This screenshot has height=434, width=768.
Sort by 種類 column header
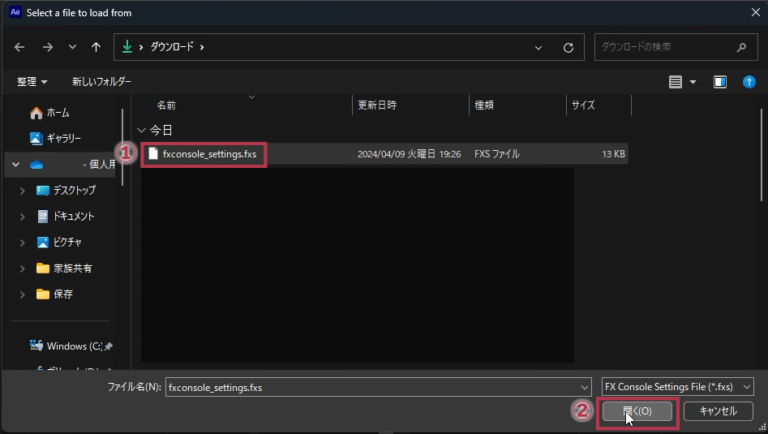(x=484, y=105)
